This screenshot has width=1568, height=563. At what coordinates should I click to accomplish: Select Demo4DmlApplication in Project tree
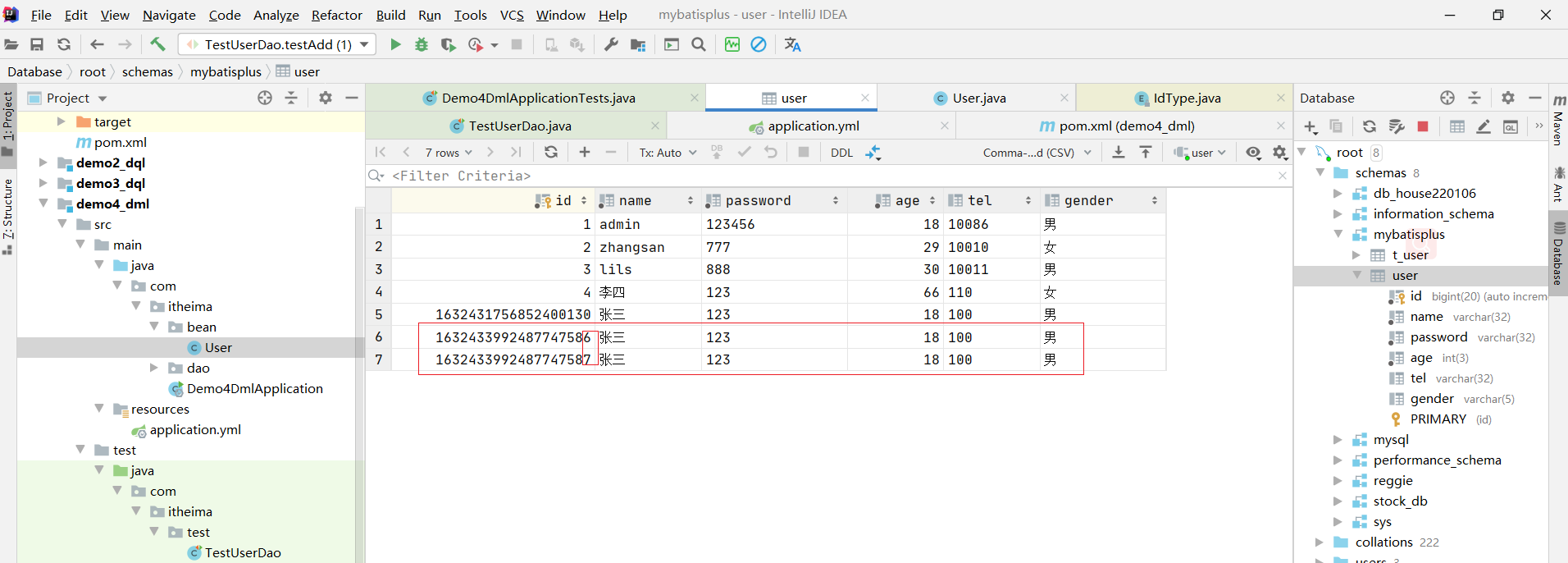tap(254, 388)
